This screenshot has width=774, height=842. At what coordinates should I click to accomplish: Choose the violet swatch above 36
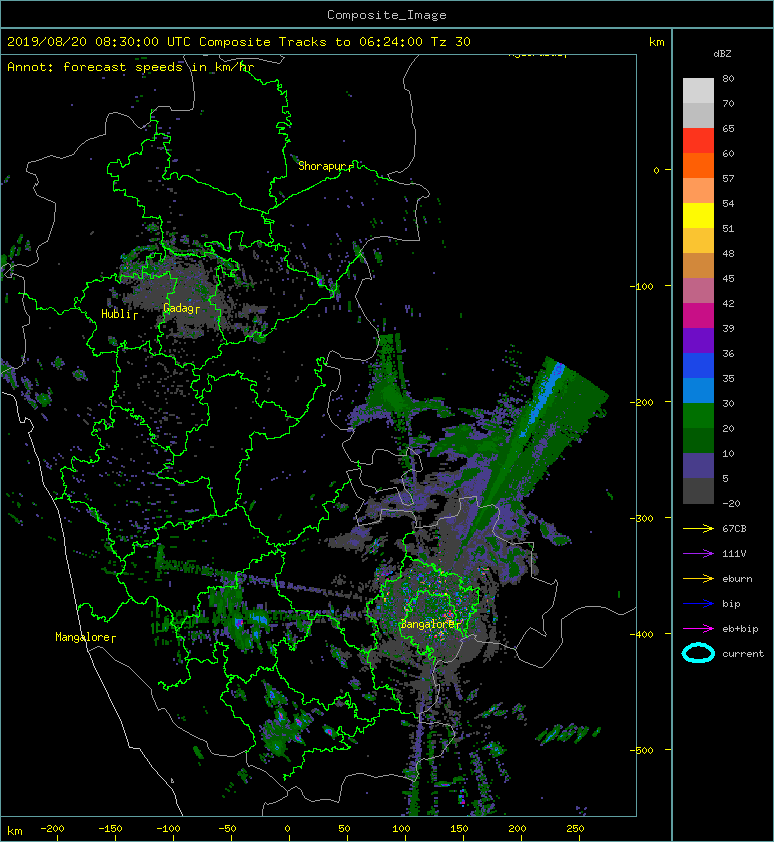pos(698,340)
